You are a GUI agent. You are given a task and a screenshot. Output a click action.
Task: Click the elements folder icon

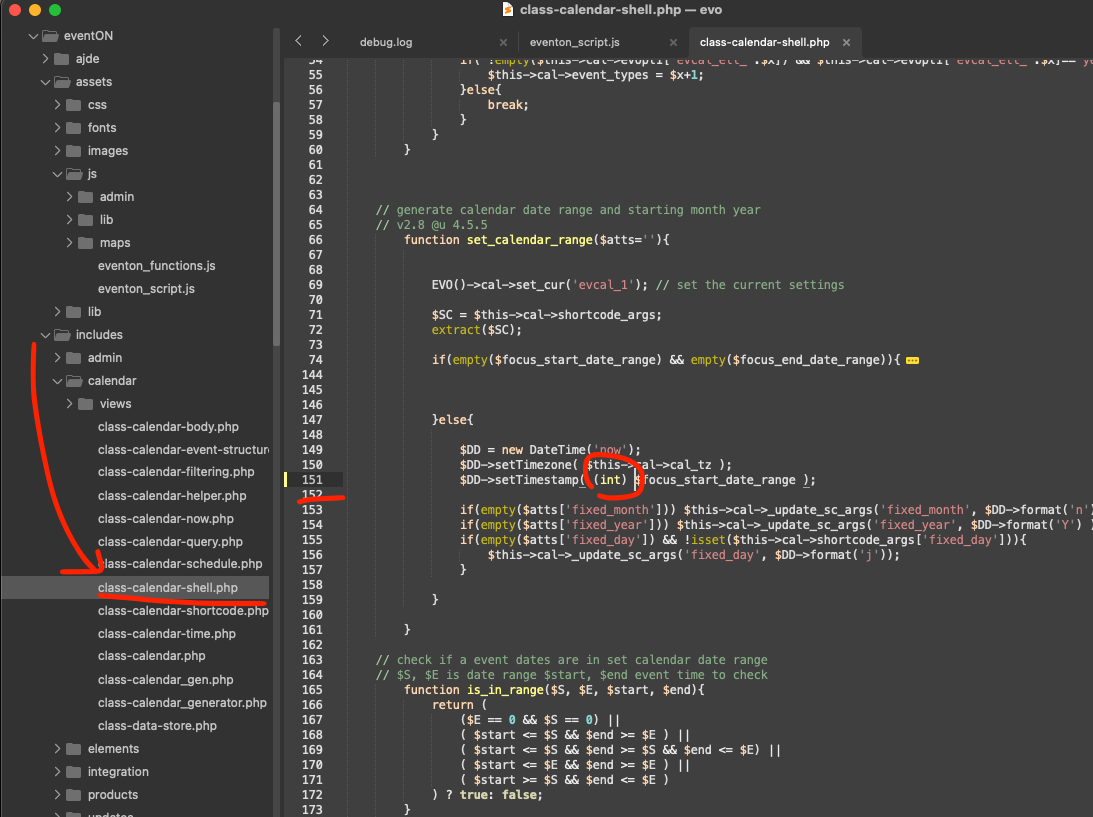point(73,749)
